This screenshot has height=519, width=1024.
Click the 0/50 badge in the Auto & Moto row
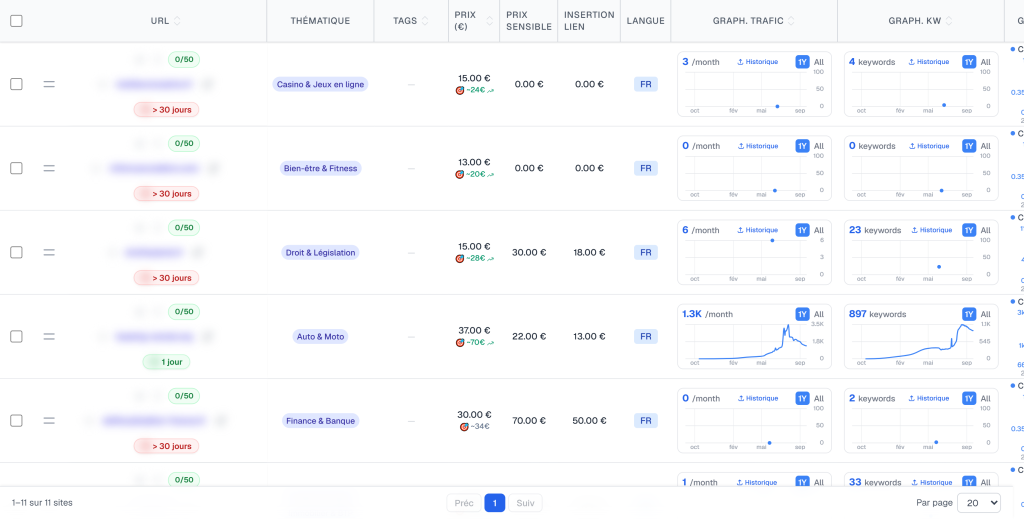pyautogui.click(x=184, y=312)
